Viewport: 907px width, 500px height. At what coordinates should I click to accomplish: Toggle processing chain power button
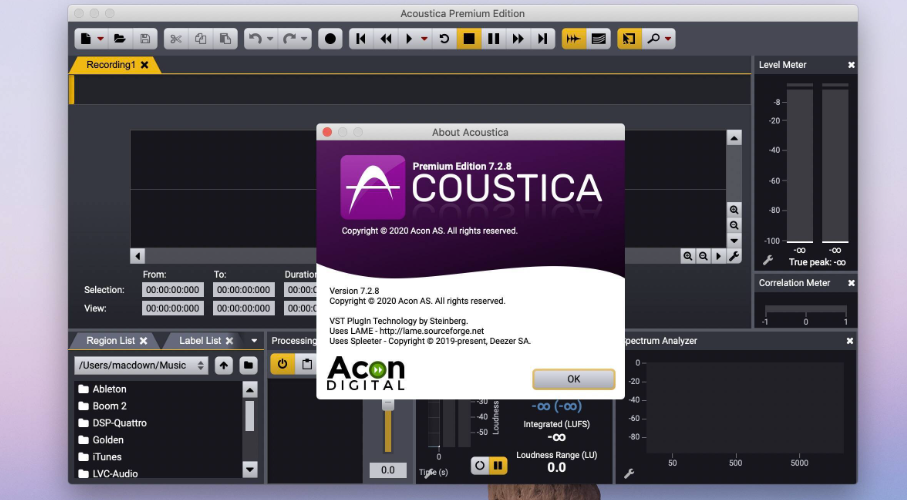(282, 364)
